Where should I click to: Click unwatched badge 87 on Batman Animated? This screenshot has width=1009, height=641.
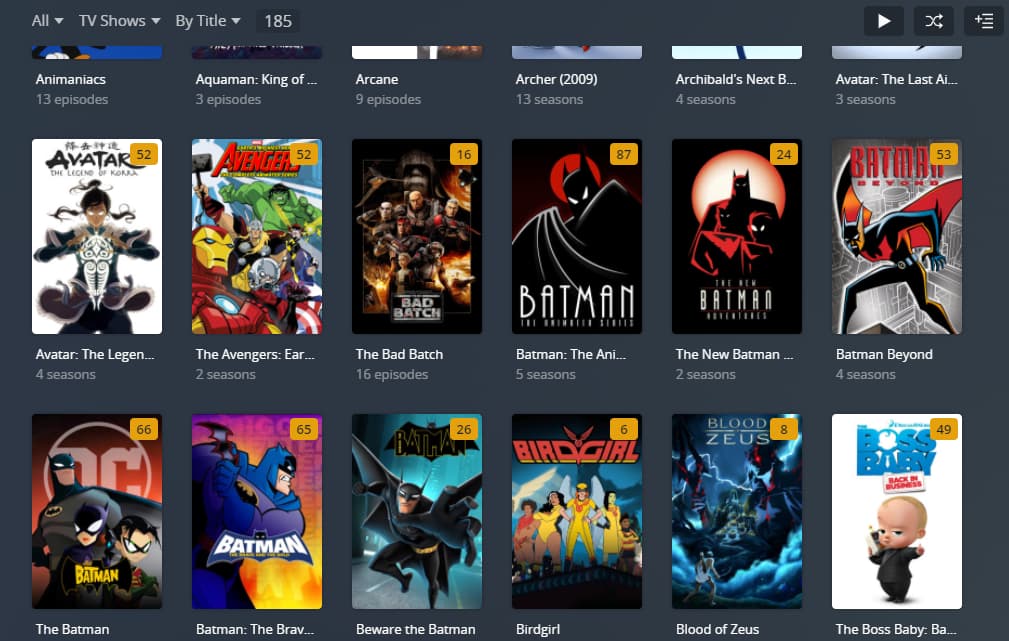(624, 154)
